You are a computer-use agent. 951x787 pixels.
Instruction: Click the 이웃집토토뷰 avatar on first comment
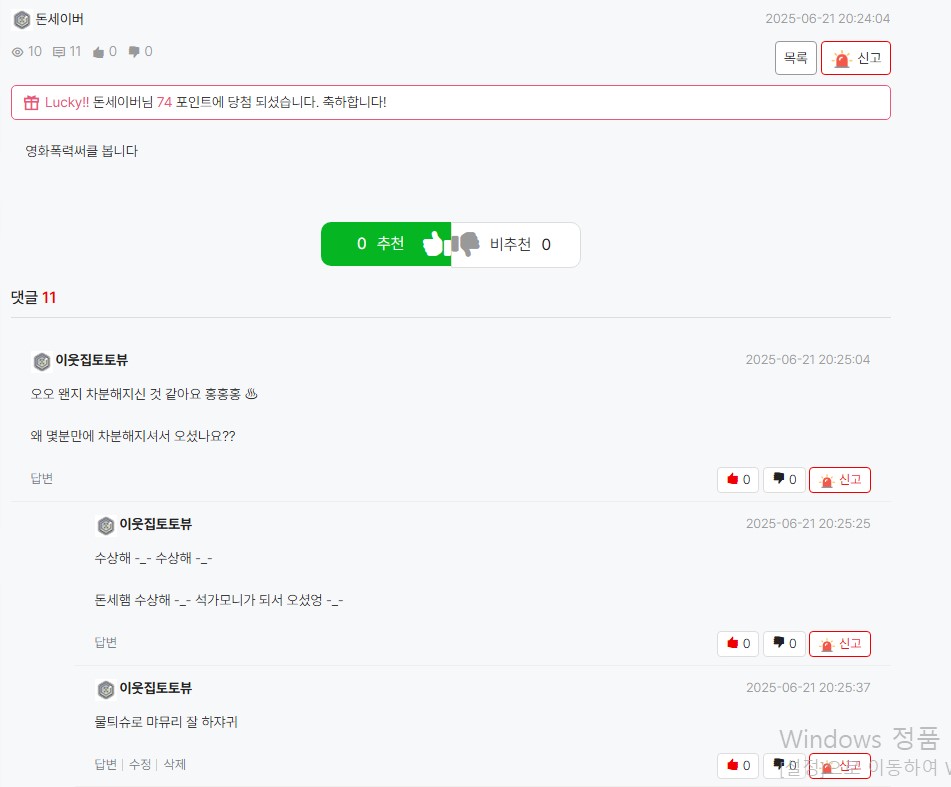42,362
